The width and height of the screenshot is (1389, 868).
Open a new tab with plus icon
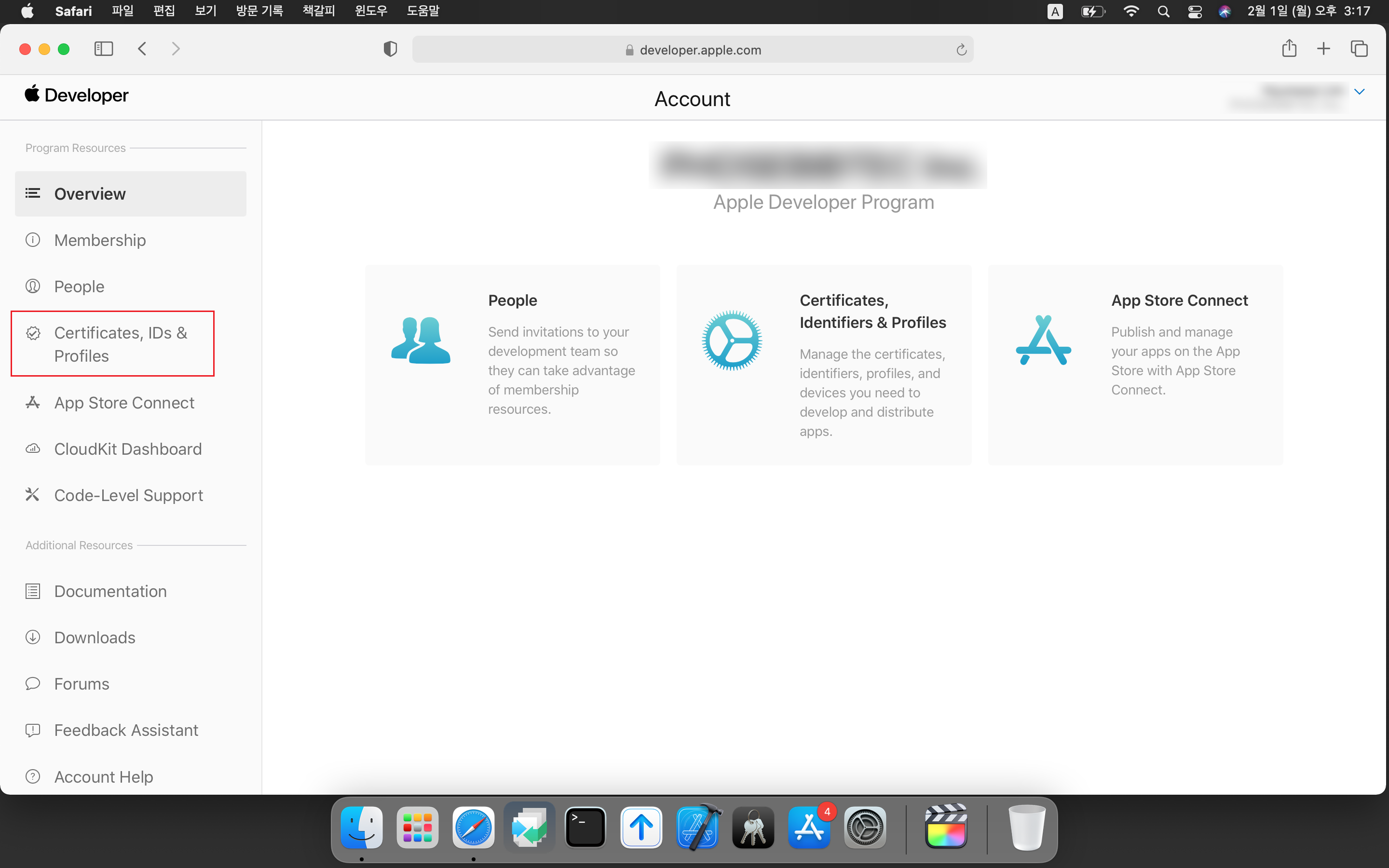(1323, 49)
